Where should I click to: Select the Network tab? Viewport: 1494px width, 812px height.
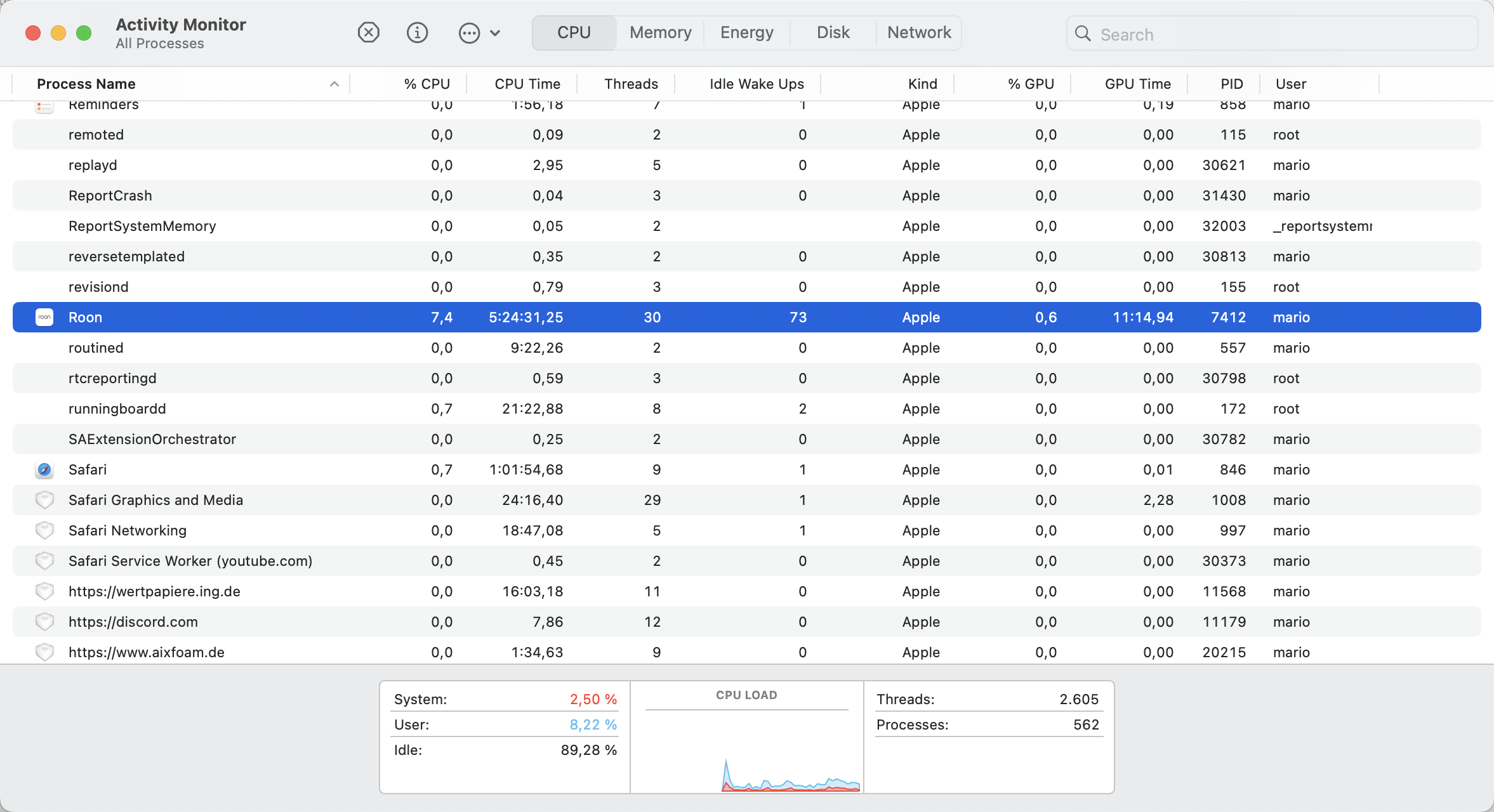919,32
